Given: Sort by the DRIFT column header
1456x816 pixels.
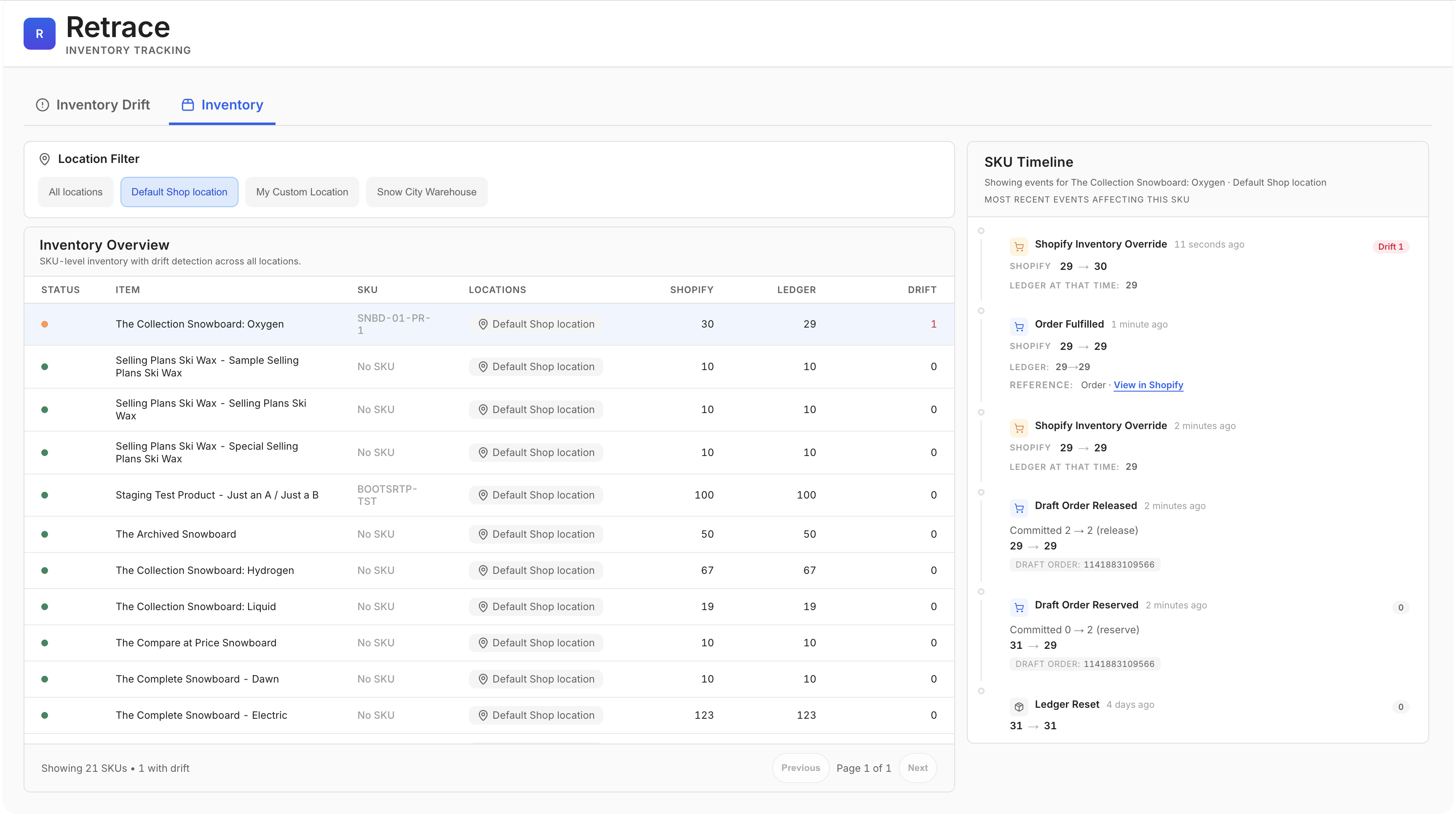Looking at the screenshot, I should click(x=922, y=290).
